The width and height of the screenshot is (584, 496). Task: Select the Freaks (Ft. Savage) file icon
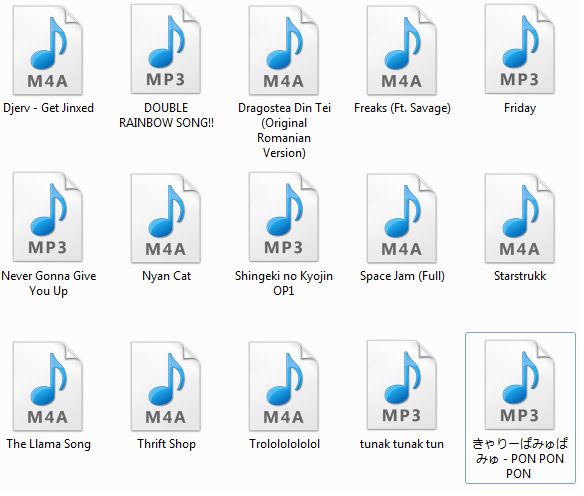click(x=402, y=51)
